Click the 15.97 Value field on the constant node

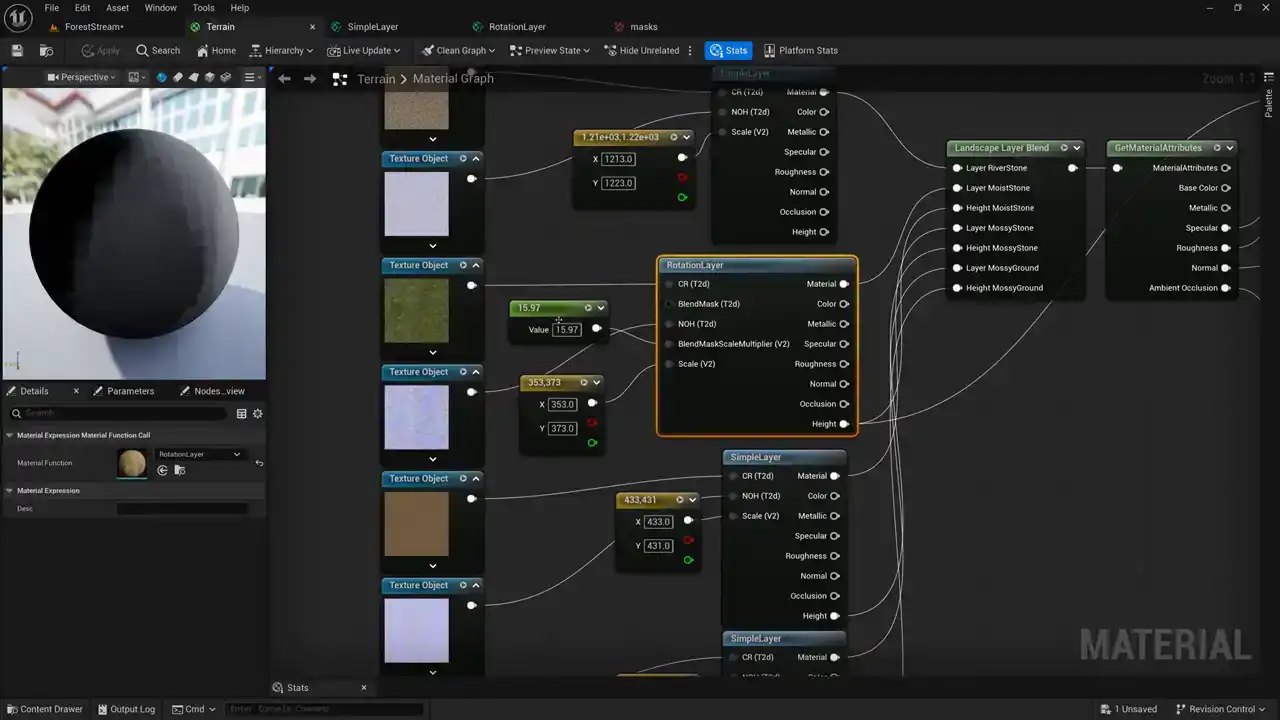point(567,330)
